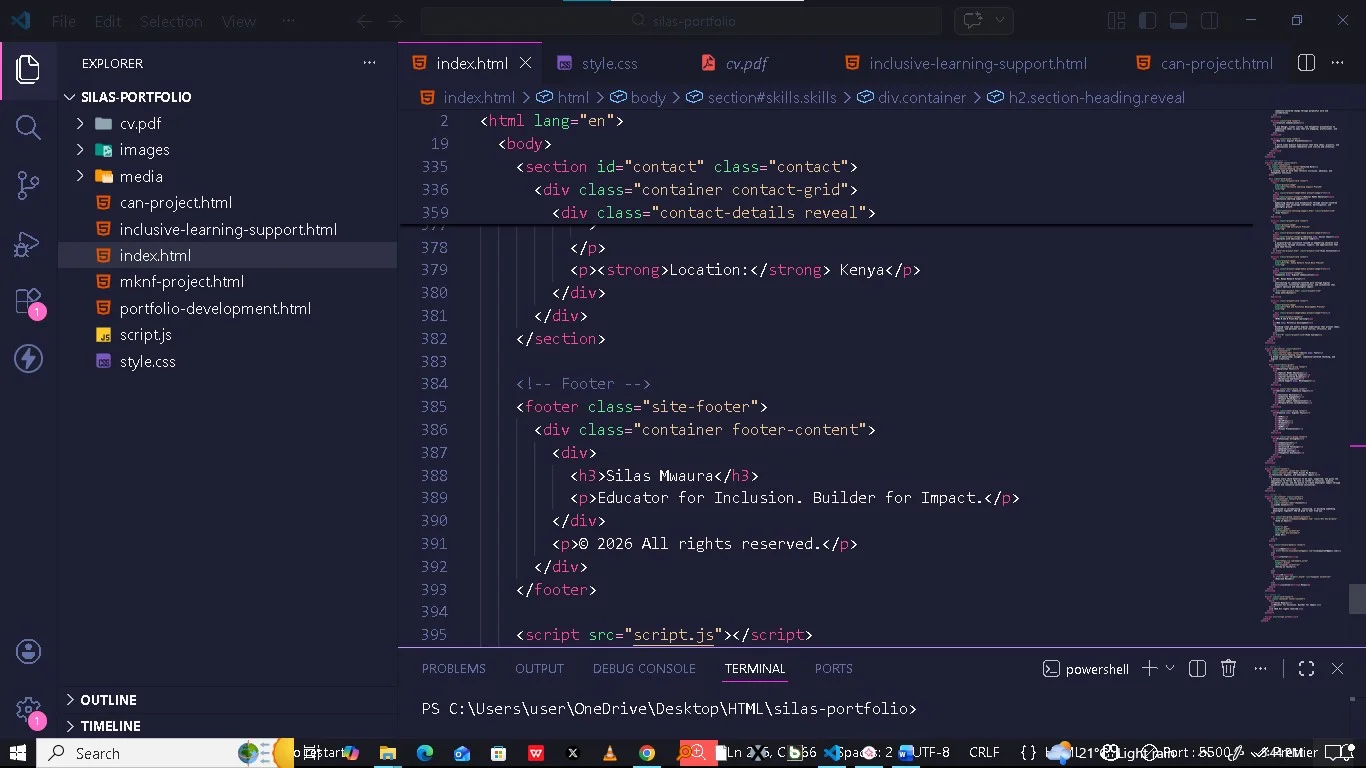This screenshot has height=768, width=1366.
Task: Open VLC media player from taskbar
Action: (610, 753)
